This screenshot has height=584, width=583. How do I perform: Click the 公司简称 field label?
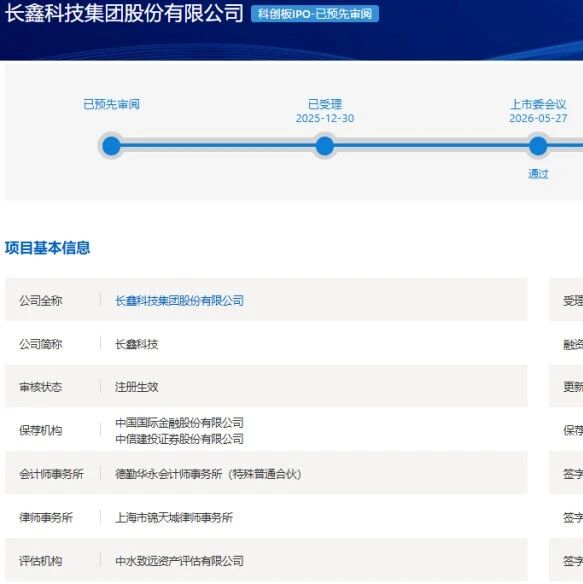41,344
